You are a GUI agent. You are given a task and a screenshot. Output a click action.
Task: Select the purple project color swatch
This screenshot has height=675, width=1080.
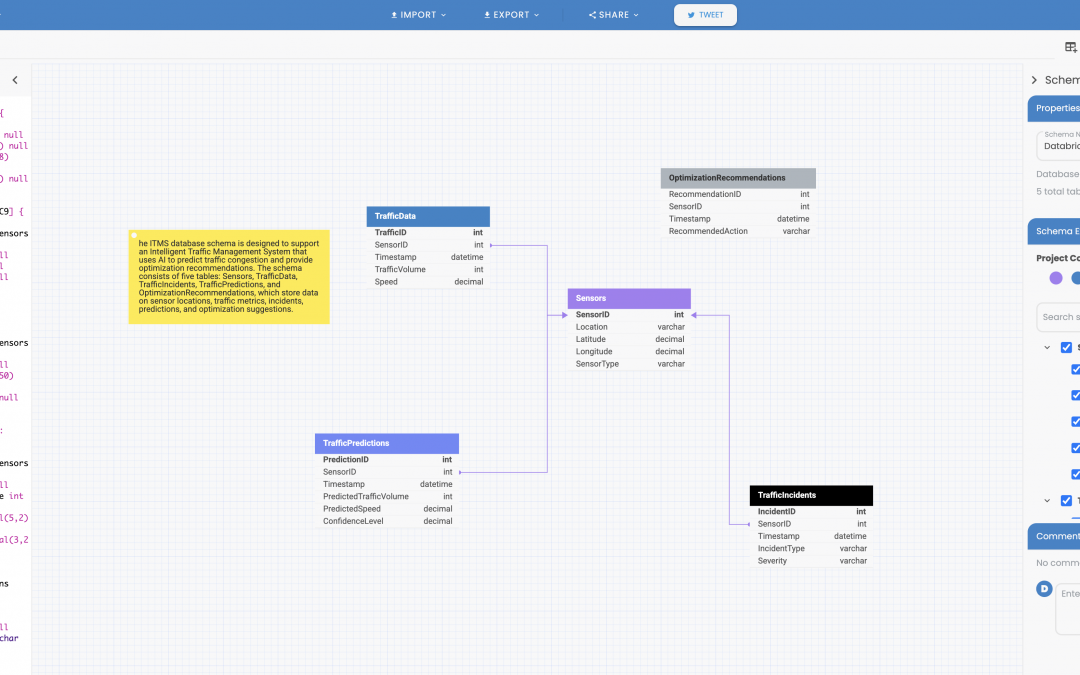point(1056,278)
